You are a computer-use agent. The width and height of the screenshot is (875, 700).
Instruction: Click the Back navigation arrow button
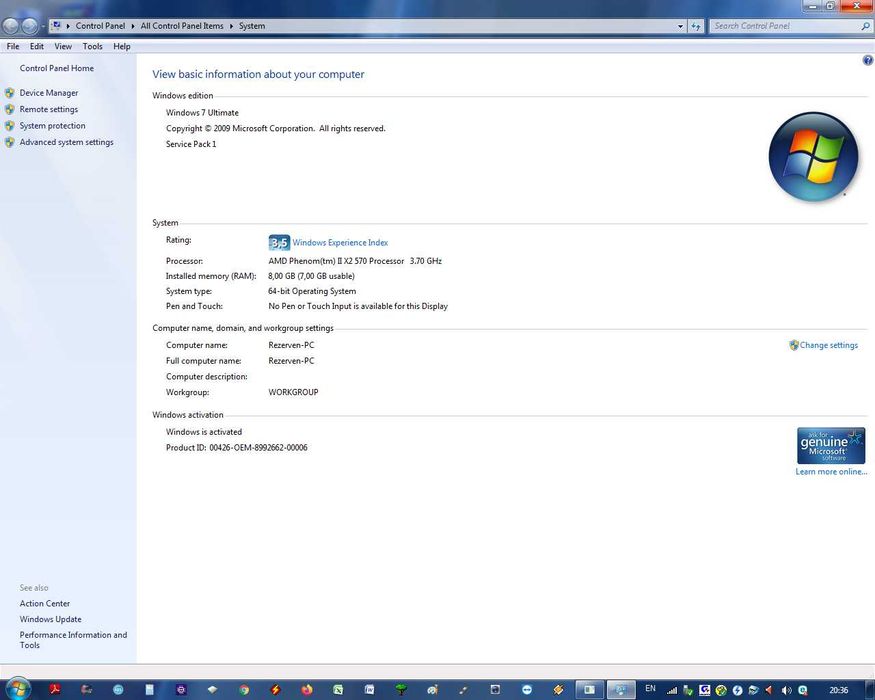(11, 26)
